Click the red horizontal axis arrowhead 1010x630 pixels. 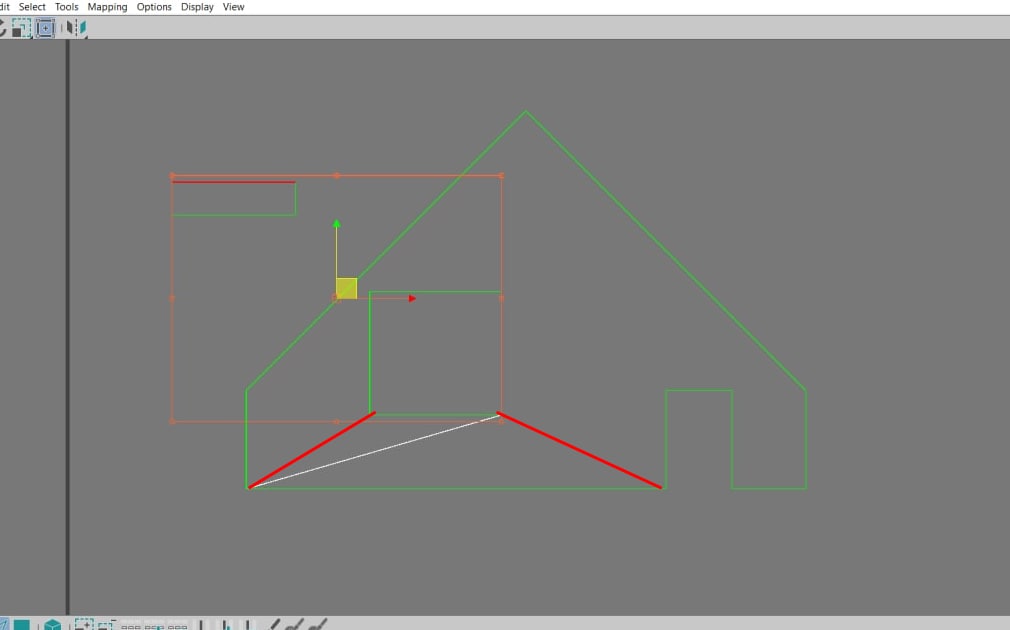click(x=412, y=298)
